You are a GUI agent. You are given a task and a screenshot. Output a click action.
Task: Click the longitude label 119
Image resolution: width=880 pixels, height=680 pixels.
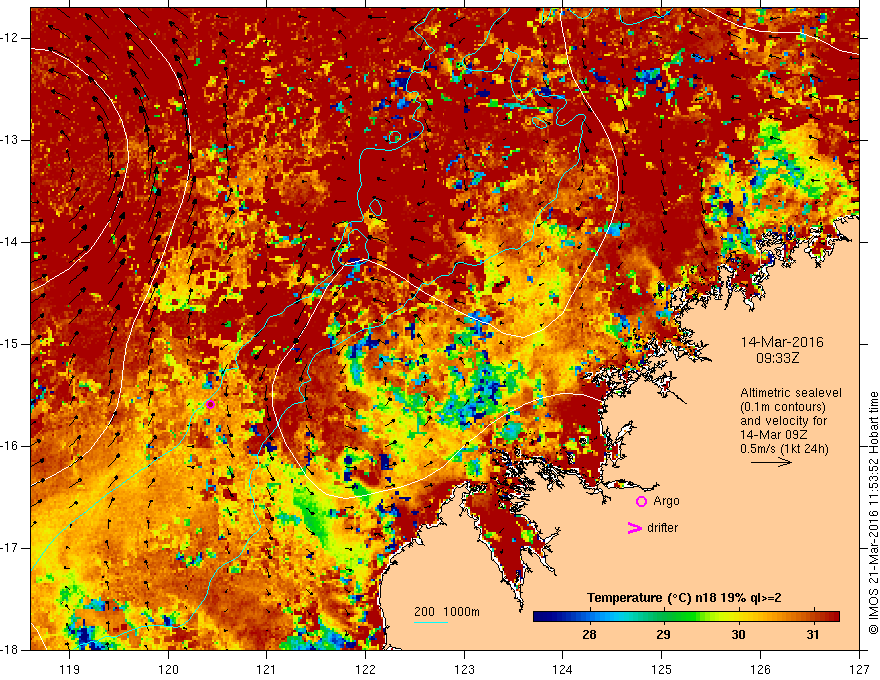(70, 670)
